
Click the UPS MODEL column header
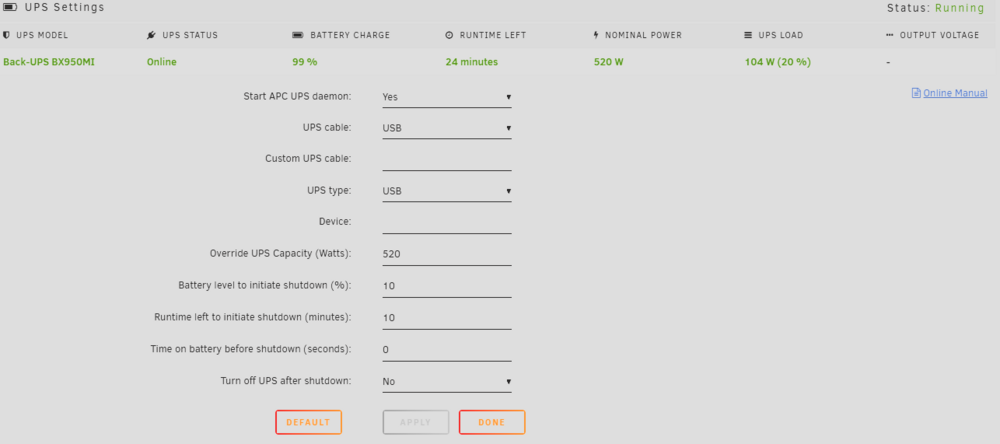click(42, 35)
